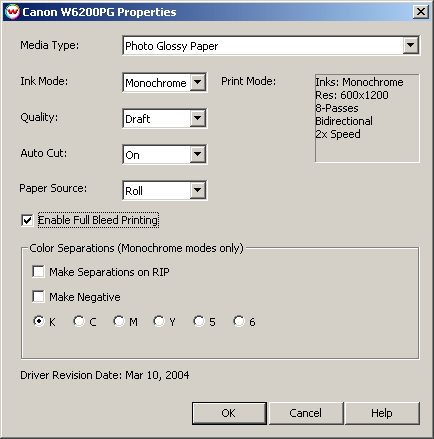Open the Quality dropdown arrow
Viewport: 434px width, 439px height.
[x=198, y=118]
